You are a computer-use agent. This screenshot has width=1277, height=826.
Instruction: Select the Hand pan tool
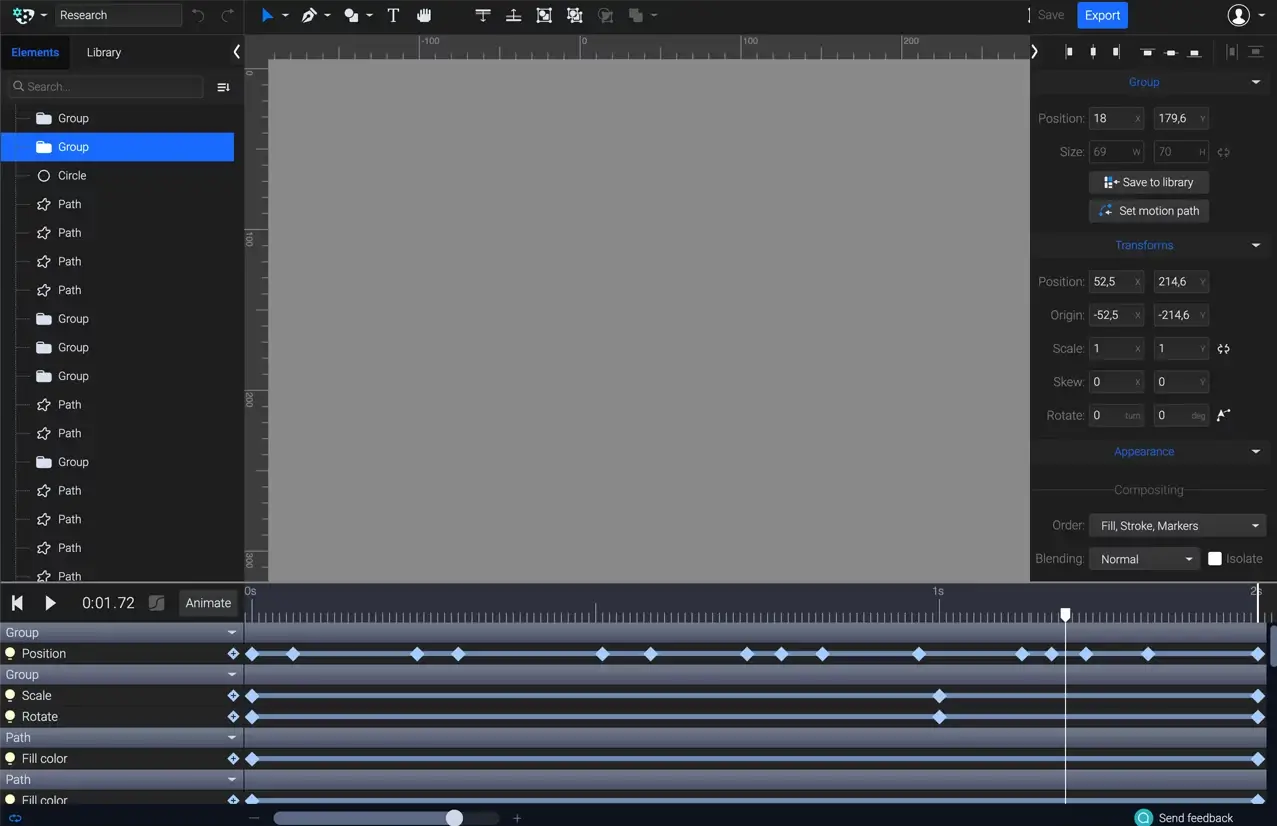(424, 15)
